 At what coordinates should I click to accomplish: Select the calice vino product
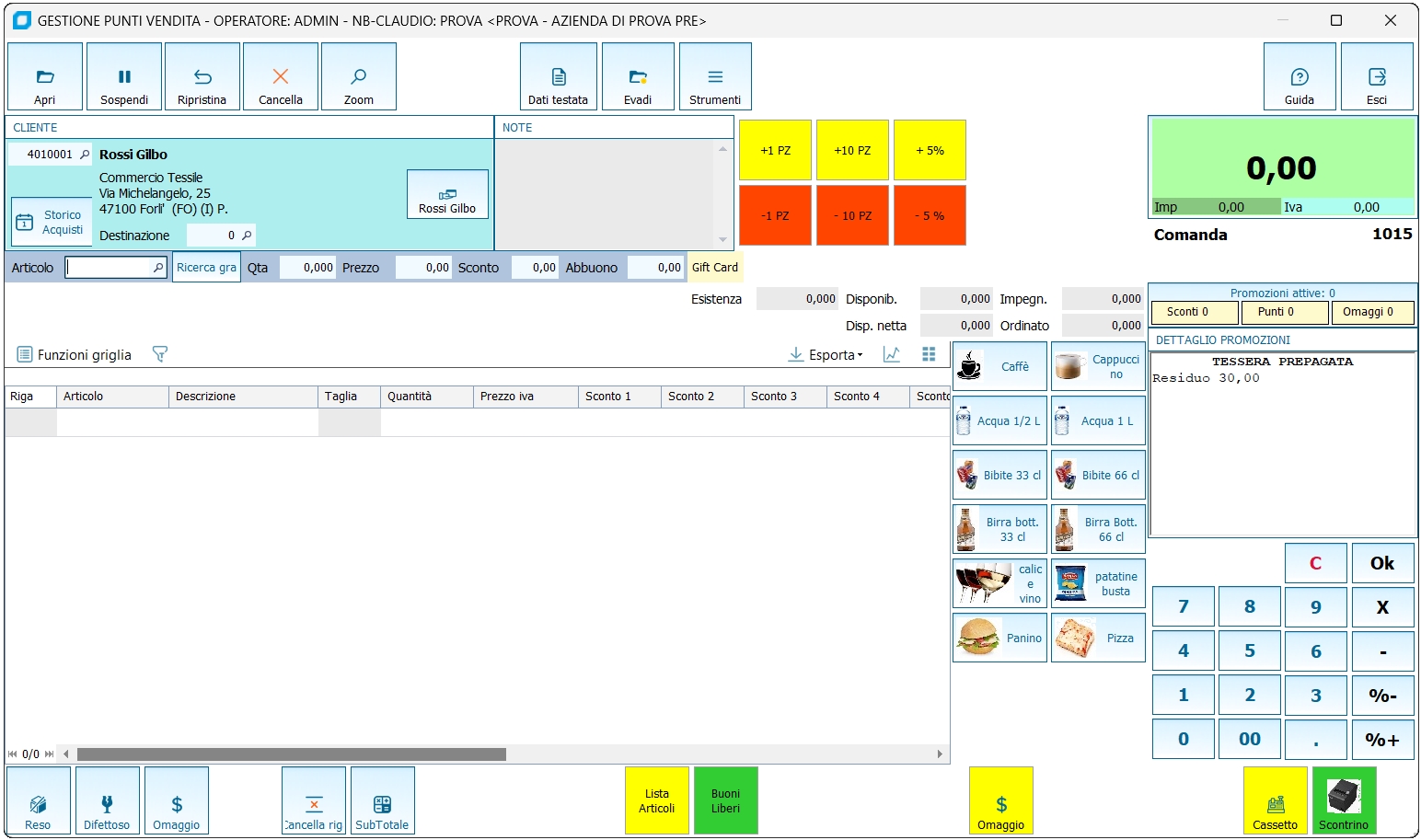pos(999,583)
